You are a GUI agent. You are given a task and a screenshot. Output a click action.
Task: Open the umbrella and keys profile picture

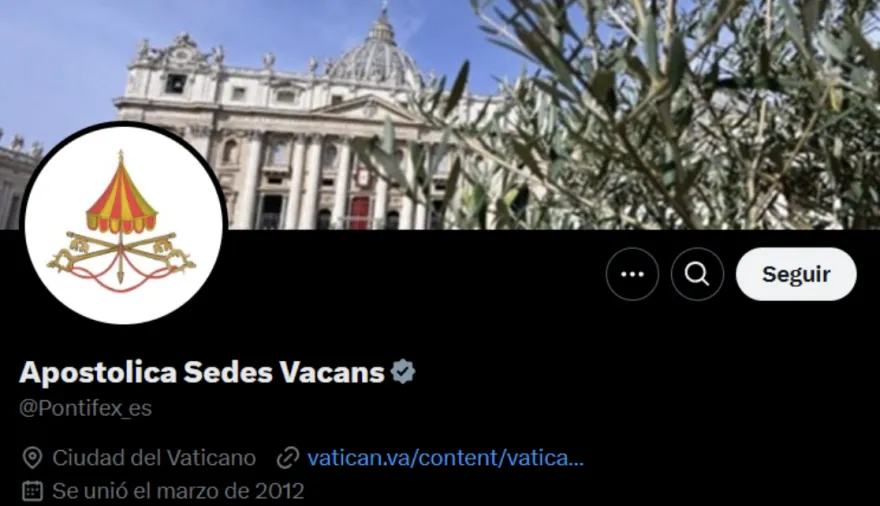point(124,224)
